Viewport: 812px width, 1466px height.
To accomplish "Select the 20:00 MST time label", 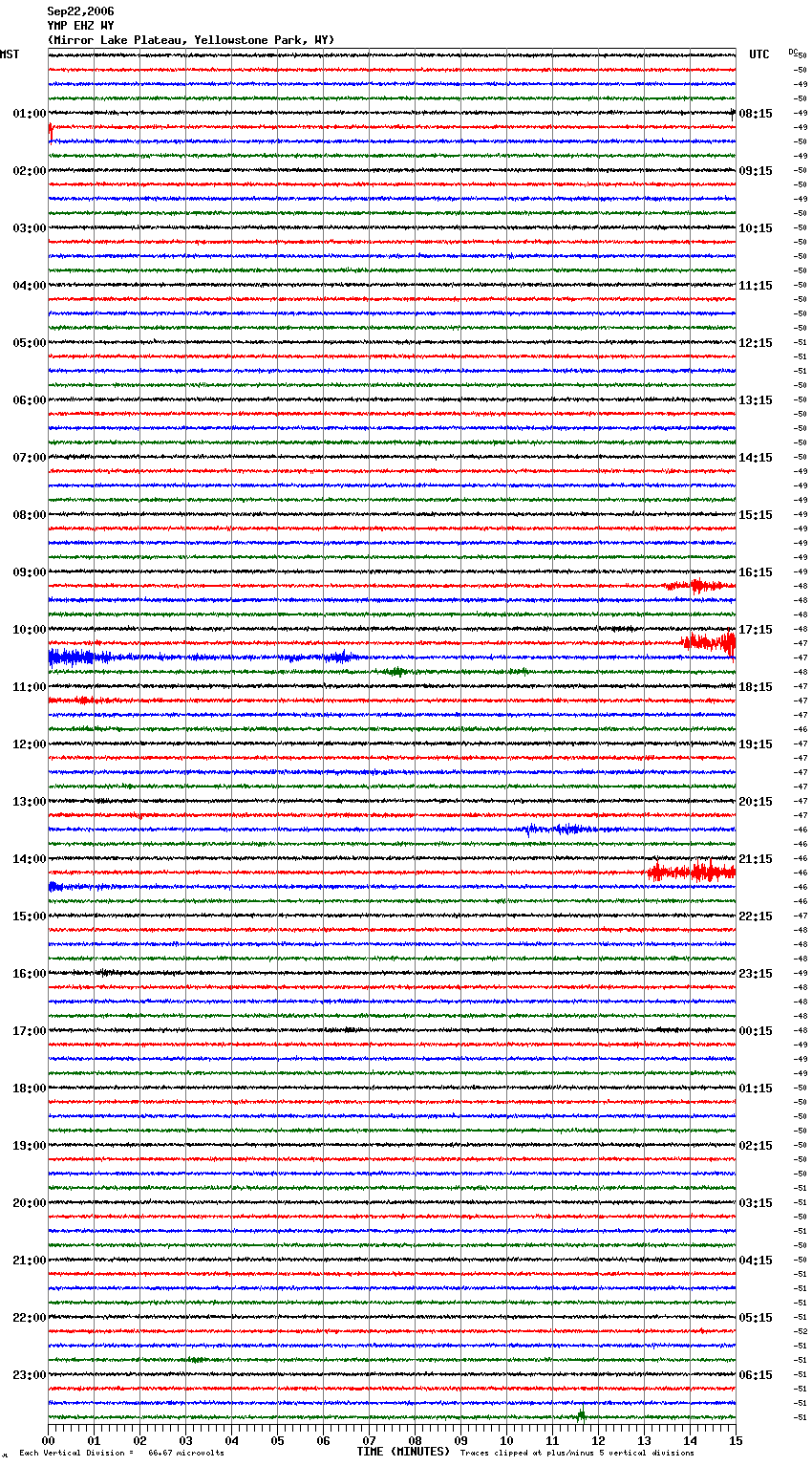I will click(x=30, y=1203).
